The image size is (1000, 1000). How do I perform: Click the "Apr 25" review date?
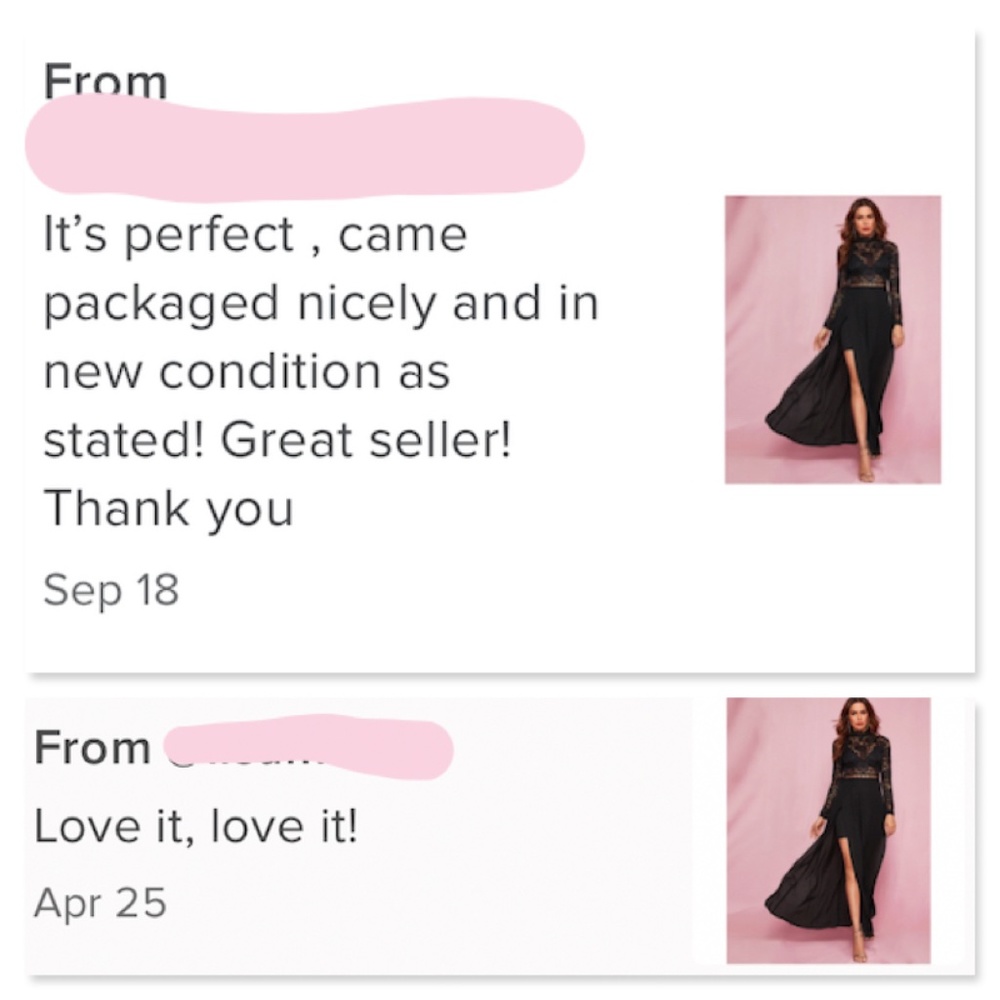(99, 903)
